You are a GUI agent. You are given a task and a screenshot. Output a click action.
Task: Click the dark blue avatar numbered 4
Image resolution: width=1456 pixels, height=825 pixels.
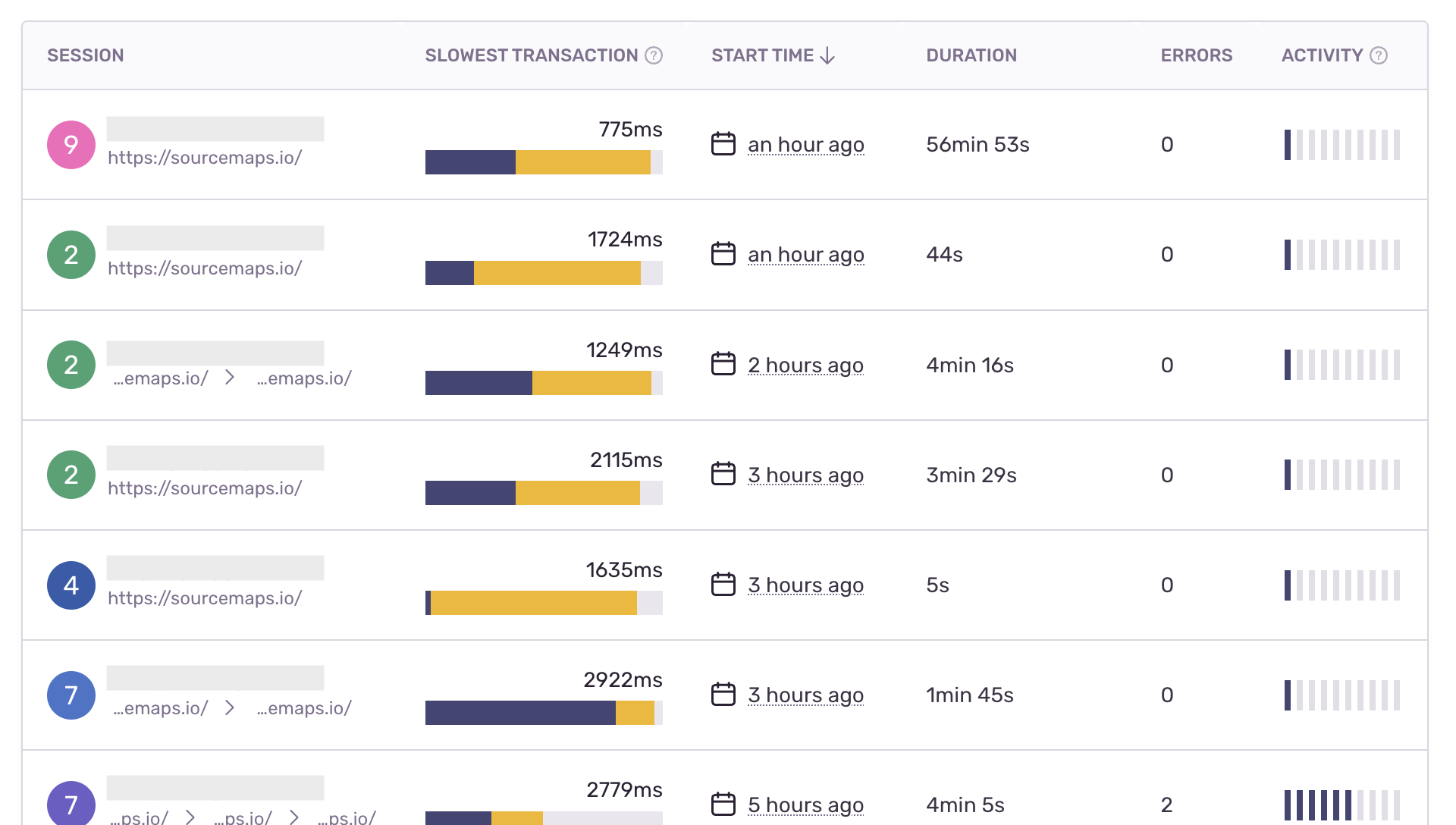click(71, 585)
